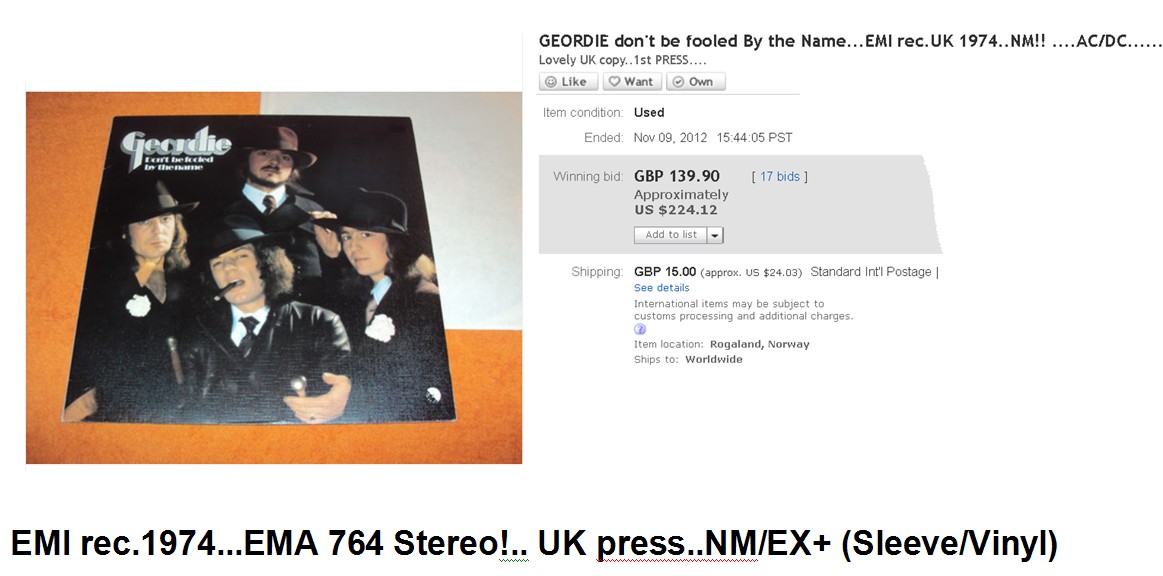Click the GBP 15.00 shipping cost
The height and width of the screenshot is (576, 1163).
tap(665, 272)
